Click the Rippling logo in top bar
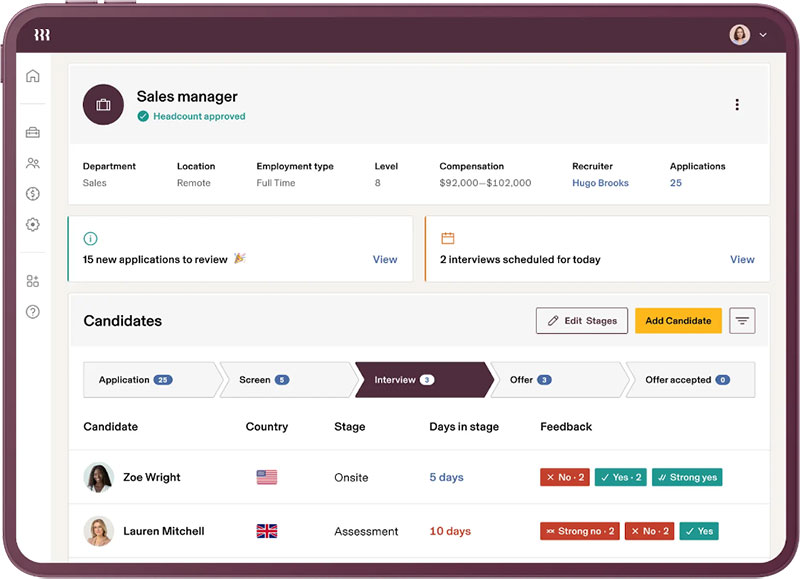The height and width of the screenshot is (579, 800). point(42,35)
